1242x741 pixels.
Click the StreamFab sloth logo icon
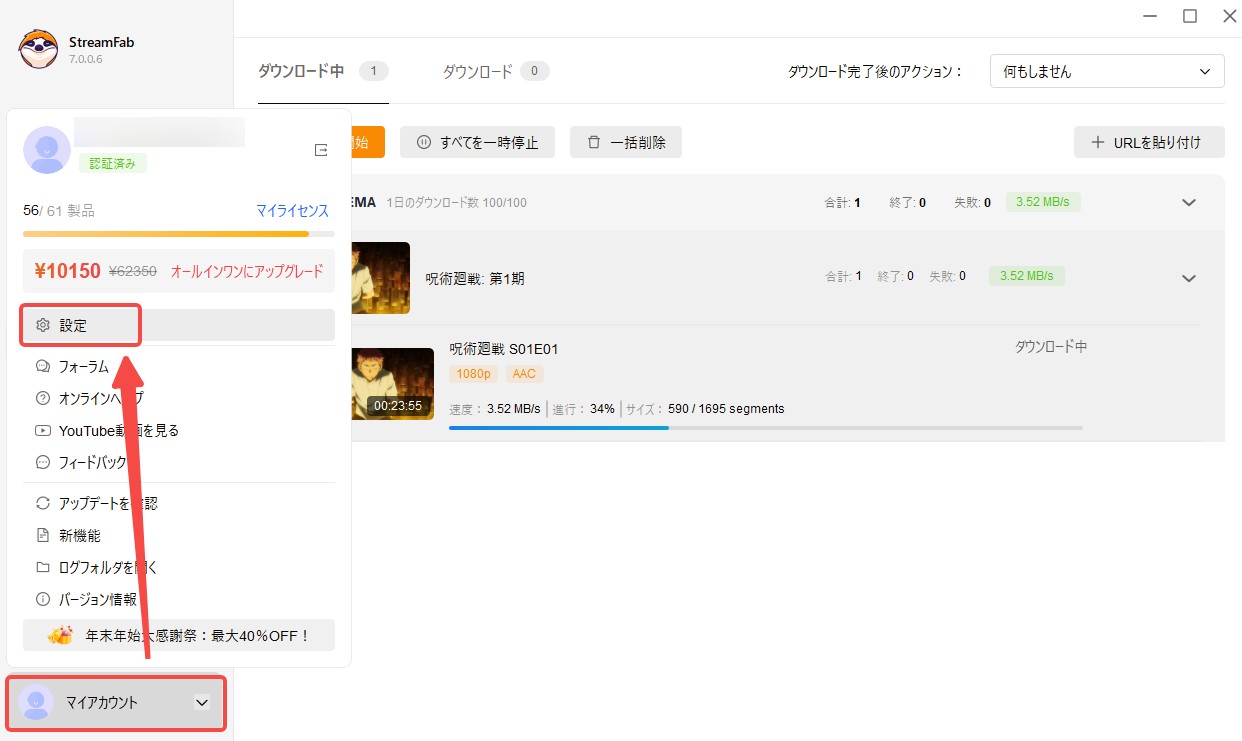38,50
